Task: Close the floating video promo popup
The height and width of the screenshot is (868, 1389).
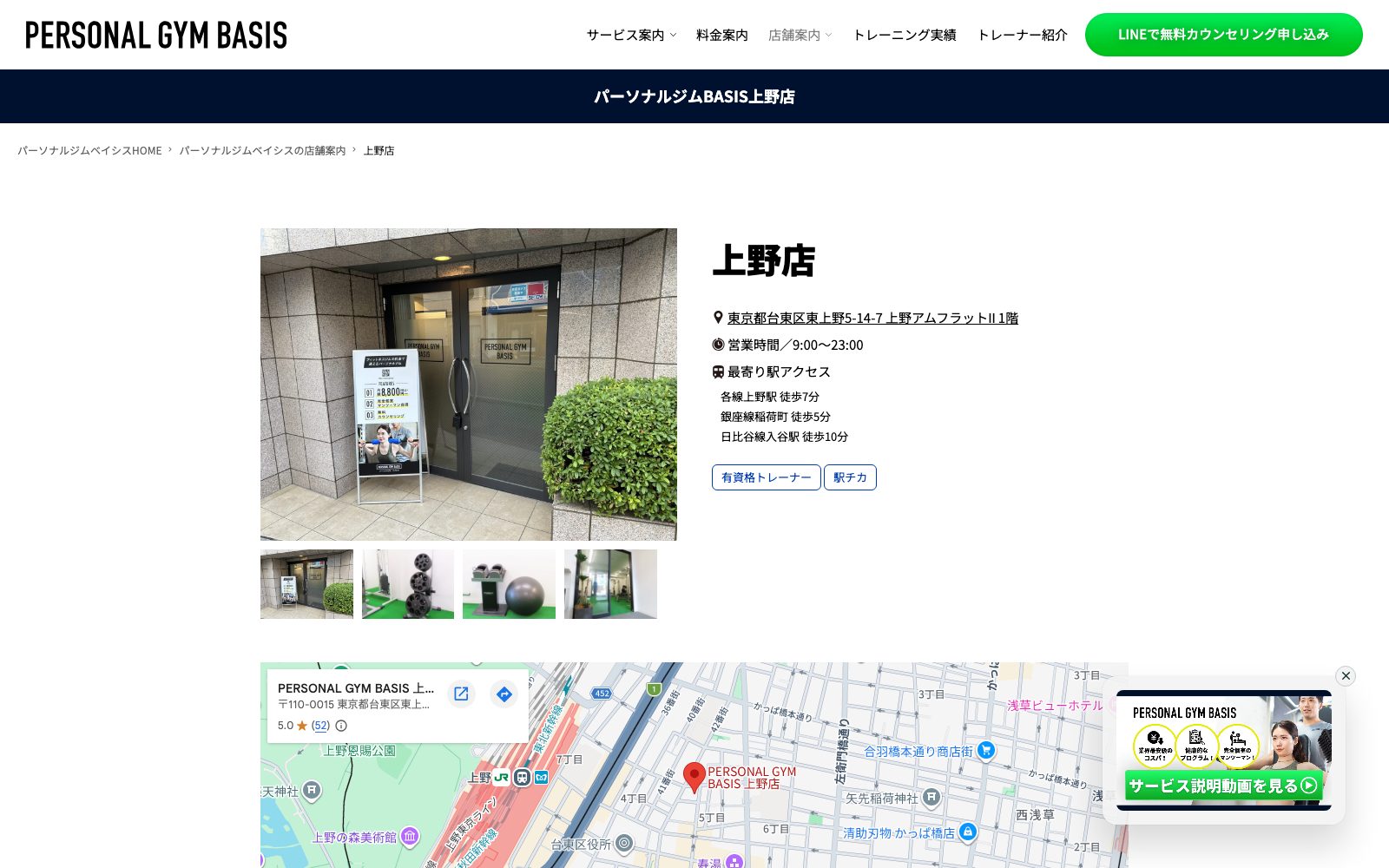Action: point(1346,675)
